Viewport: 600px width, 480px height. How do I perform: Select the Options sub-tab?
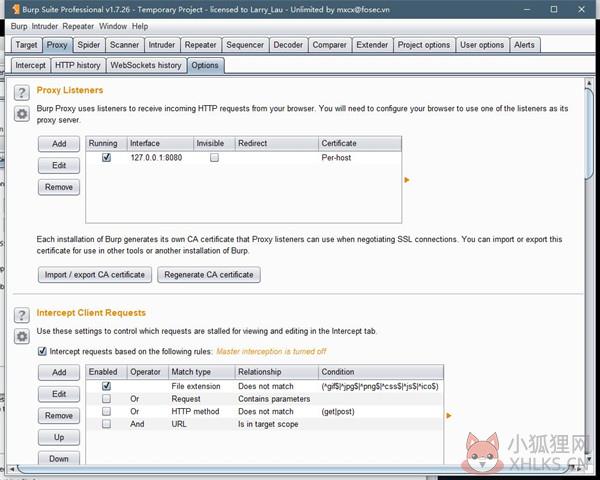[205, 65]
